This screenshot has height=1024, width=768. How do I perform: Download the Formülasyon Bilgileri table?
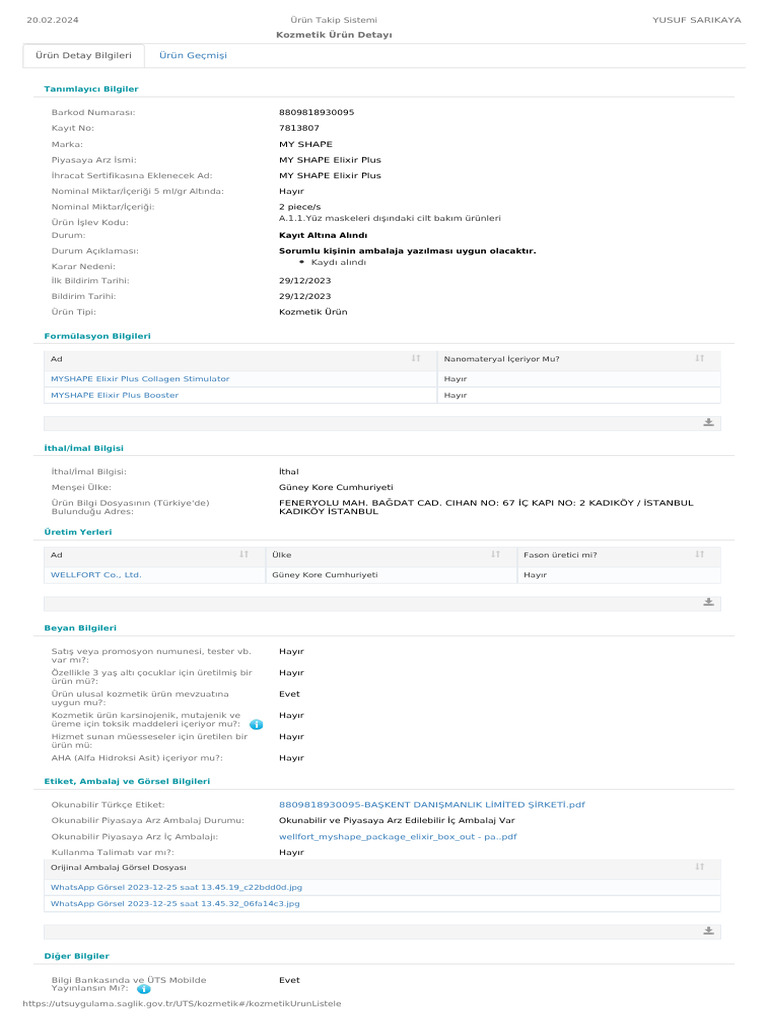708,423
